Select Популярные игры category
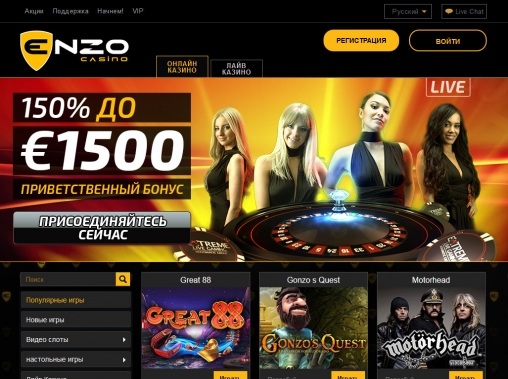Image resolution: width=508 pixels, height=379 pixels. click(76, 300)
